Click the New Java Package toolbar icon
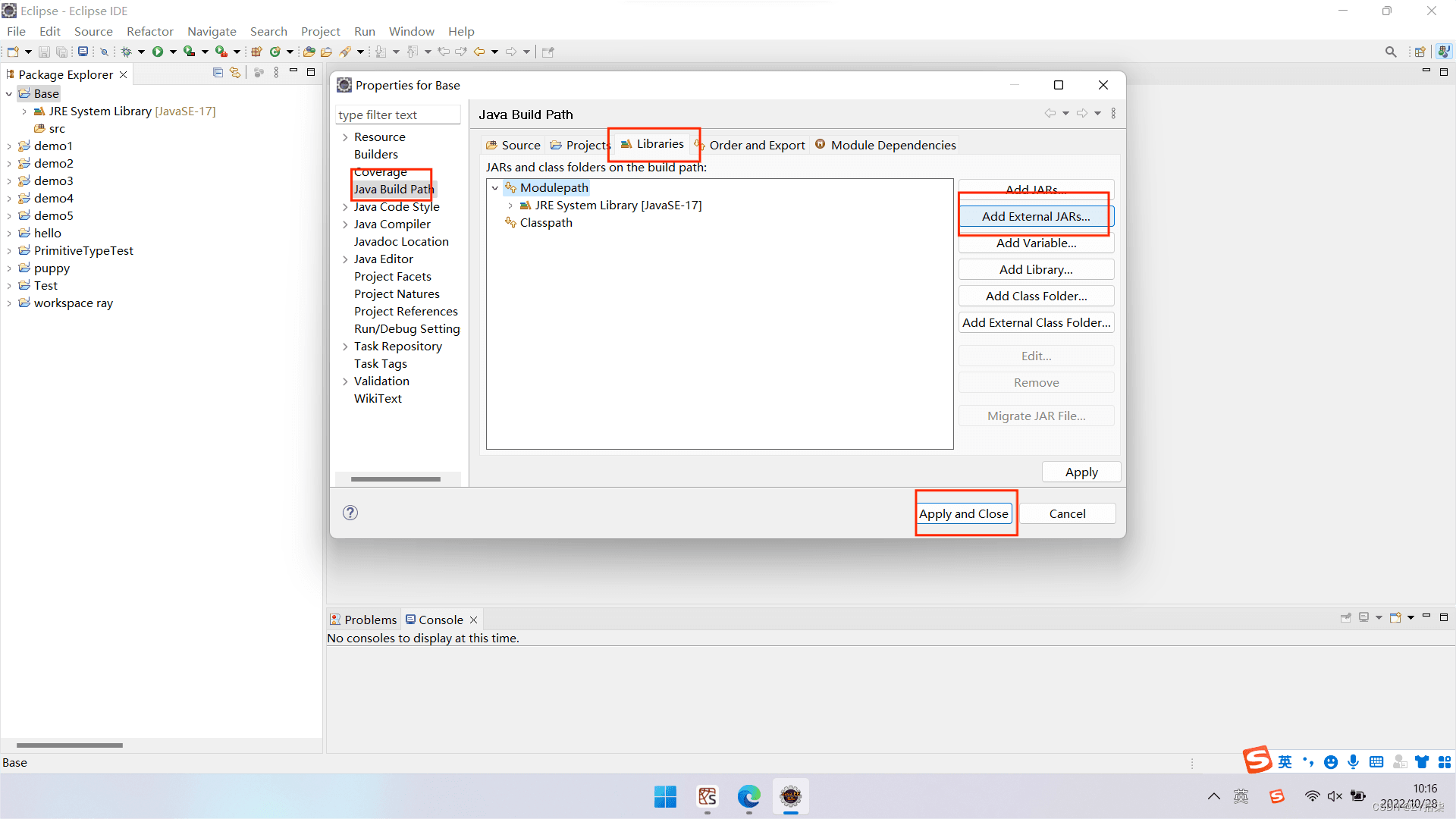 point(256,52)
